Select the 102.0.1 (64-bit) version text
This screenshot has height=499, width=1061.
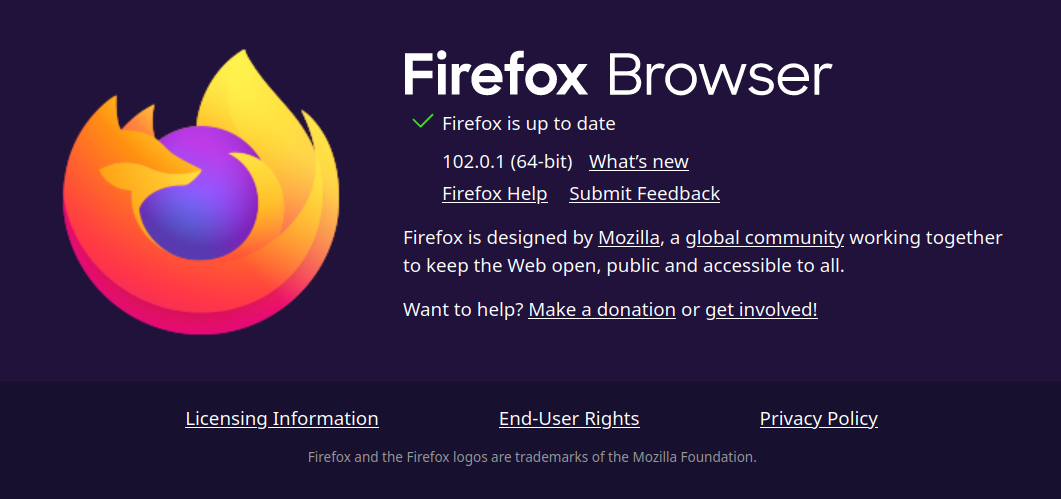507,162
